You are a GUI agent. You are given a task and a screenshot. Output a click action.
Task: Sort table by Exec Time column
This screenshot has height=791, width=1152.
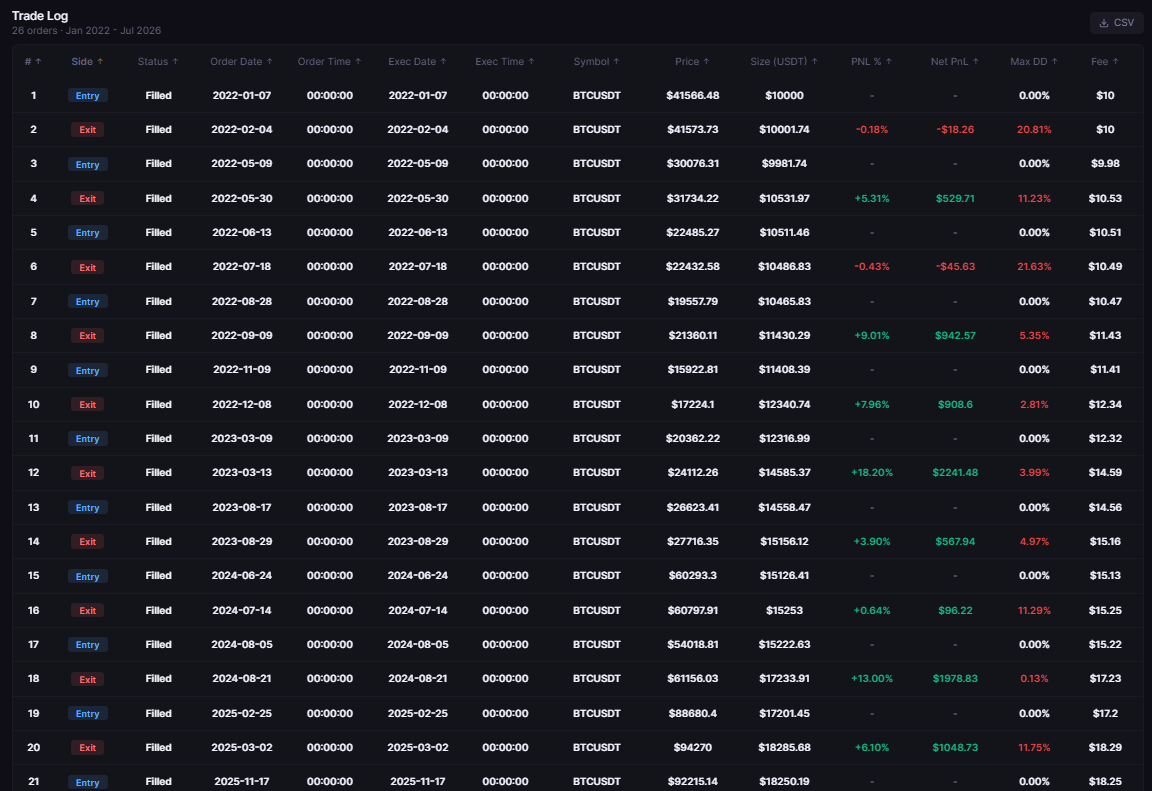click(505, 62)
